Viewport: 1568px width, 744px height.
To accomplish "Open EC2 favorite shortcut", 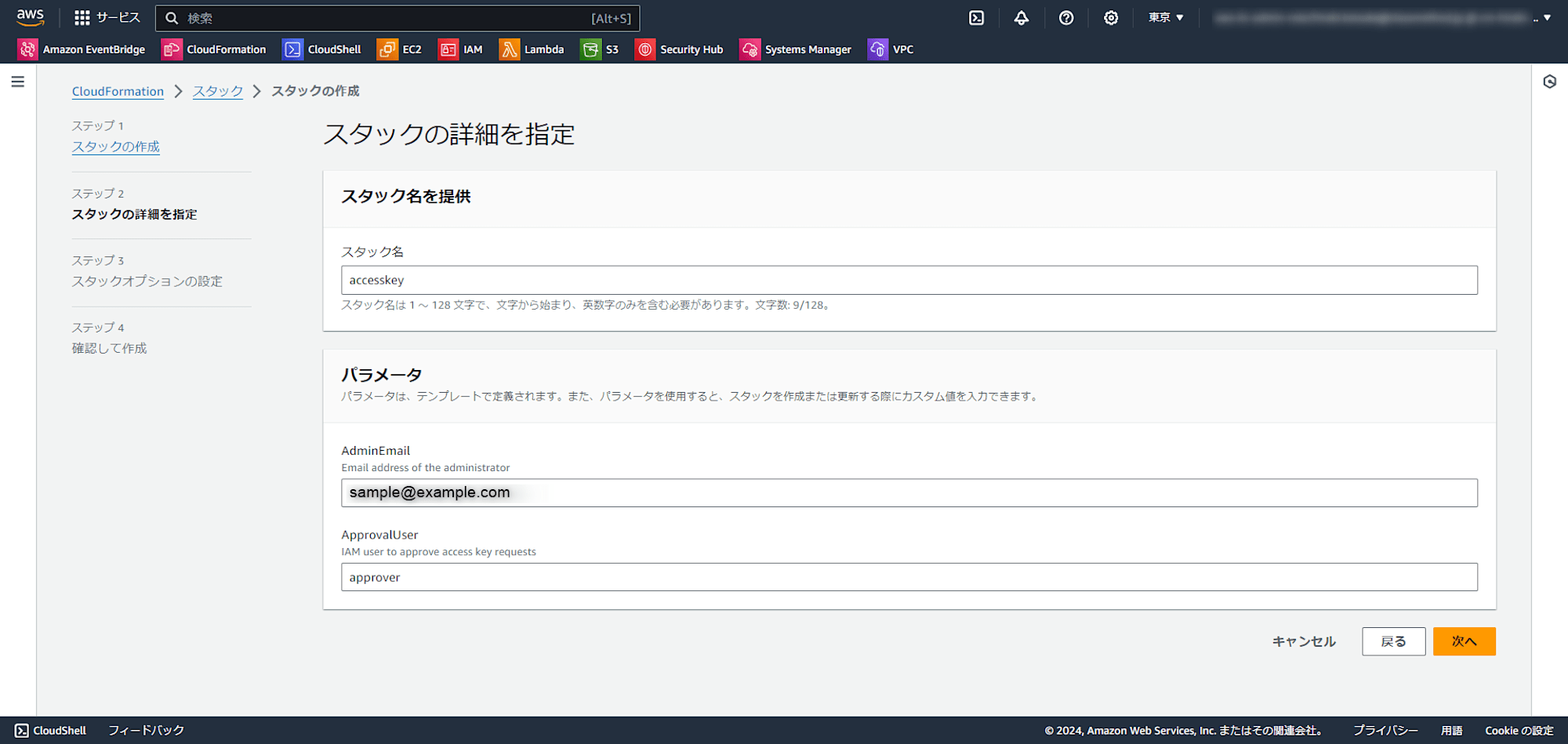I will [400, 49].
